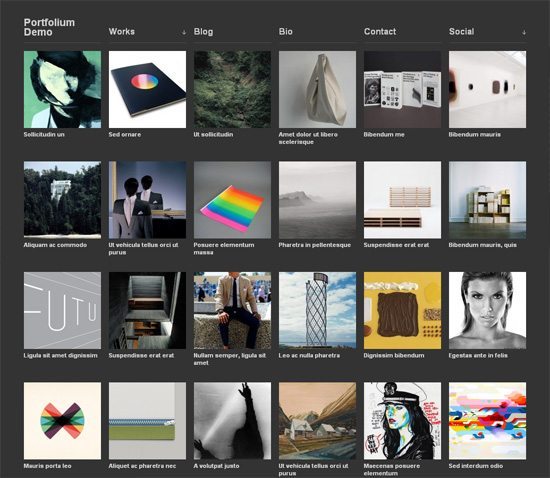Open the colorful X logo thumbnail
This screenshot has width=550, height=478.
tap(62, 421)
